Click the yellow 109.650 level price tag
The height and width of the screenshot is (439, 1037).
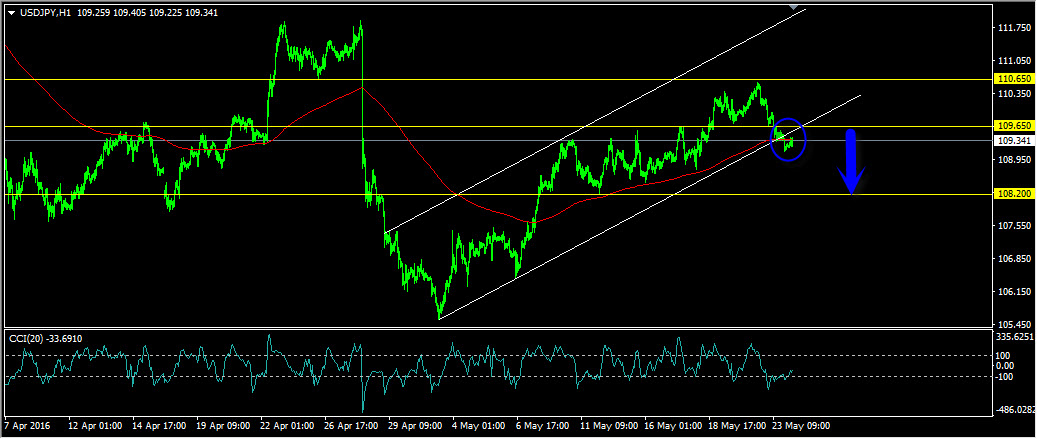pyautogui.click(x=1013, y=125)
